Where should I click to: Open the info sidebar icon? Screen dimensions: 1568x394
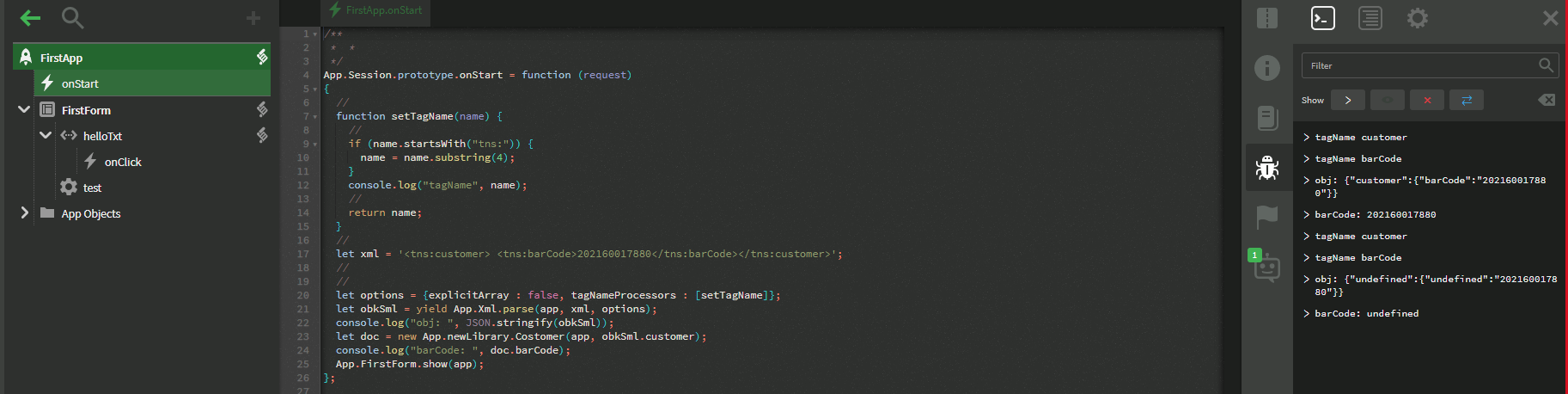click(x=1267, y=68)
